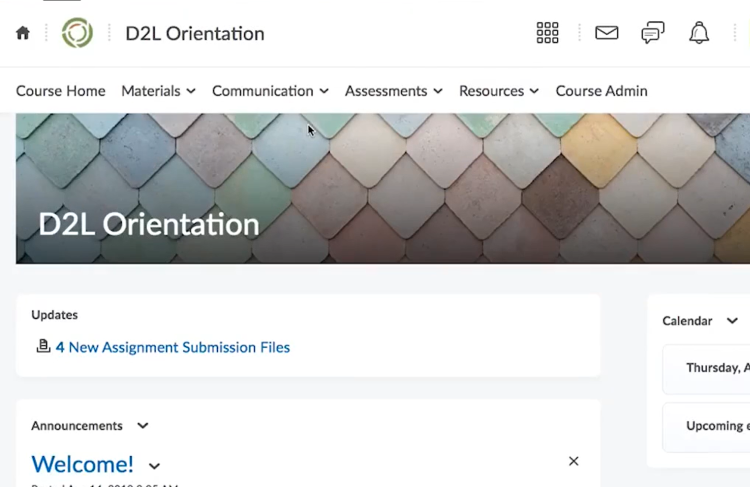750x487 pixels.
Task: Expand Resources dropdown chevron
Action: pyautogui.click(x=534, y=91)
